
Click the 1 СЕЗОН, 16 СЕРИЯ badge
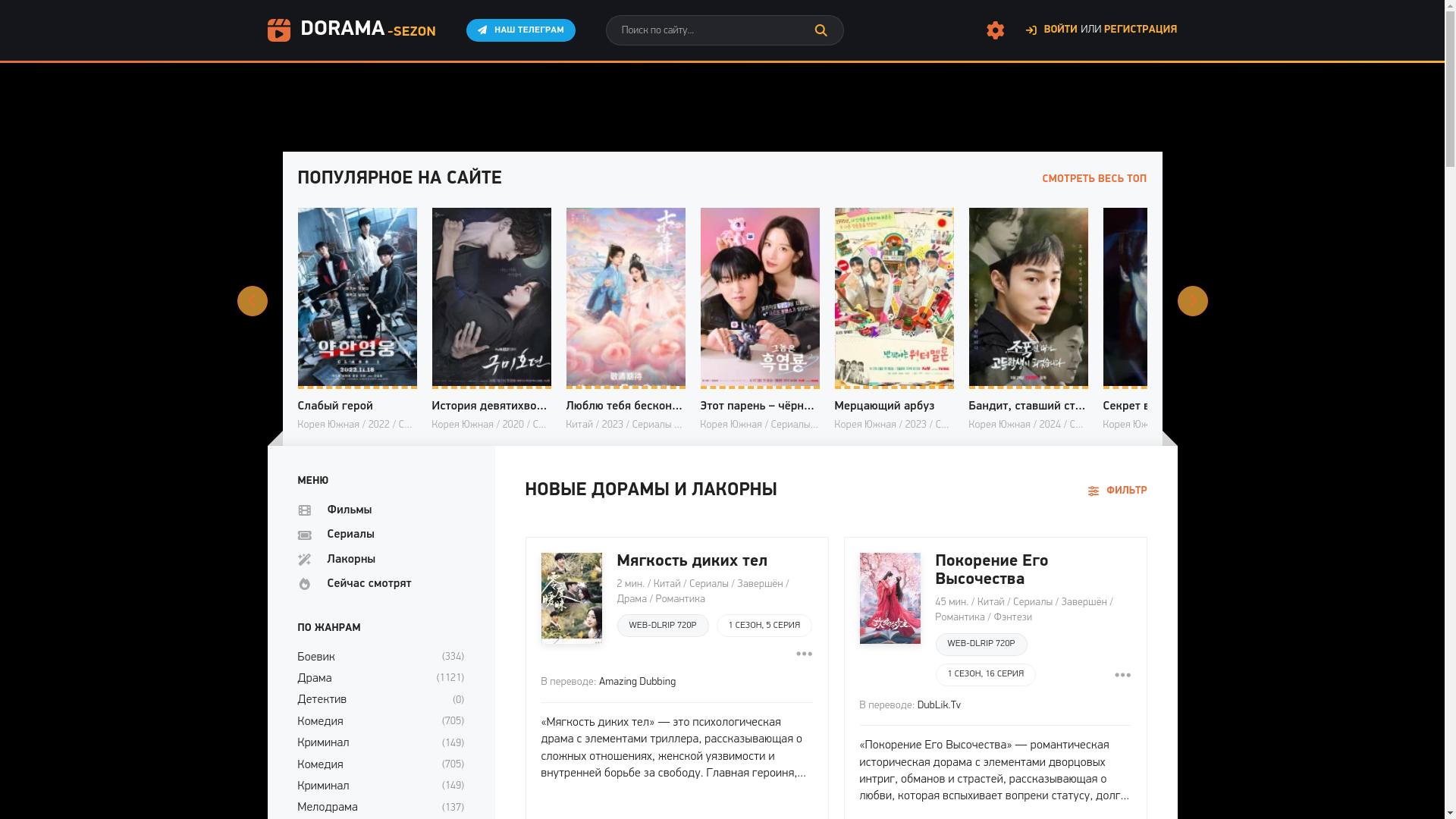[985, 674]
